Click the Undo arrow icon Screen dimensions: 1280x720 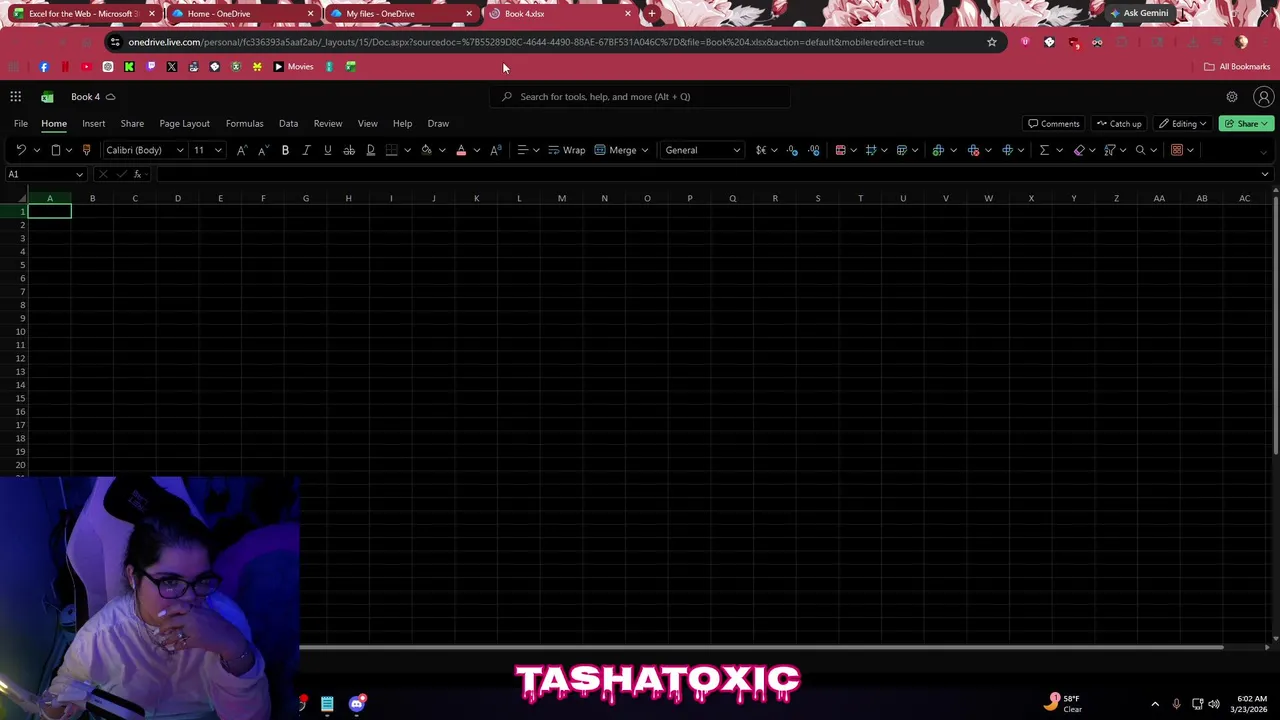click(x=20, y=150)
